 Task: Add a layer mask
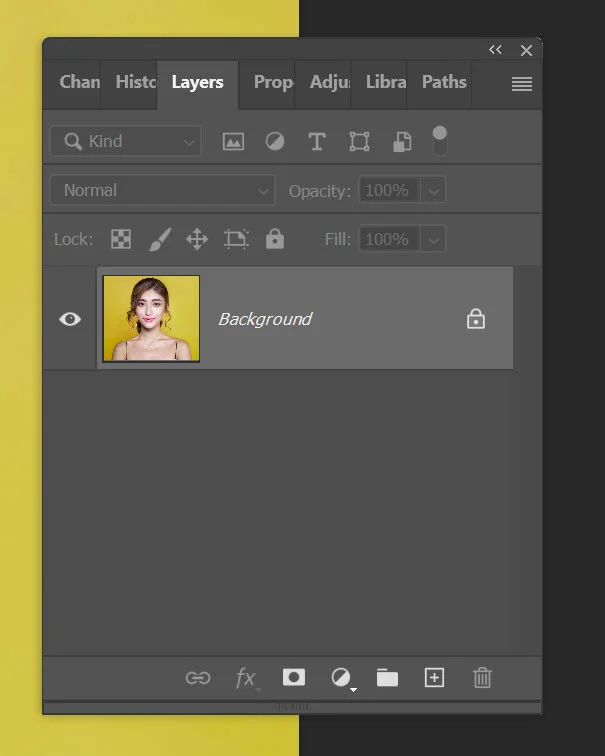[x=294, y=677]
